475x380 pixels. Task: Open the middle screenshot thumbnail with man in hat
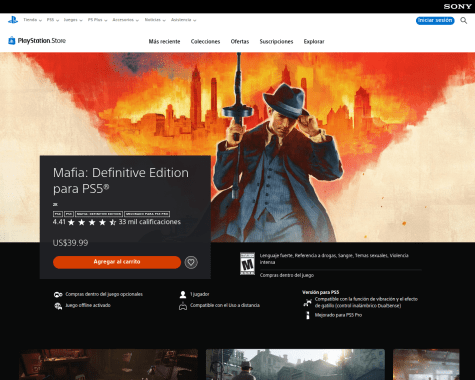point(295,364)
